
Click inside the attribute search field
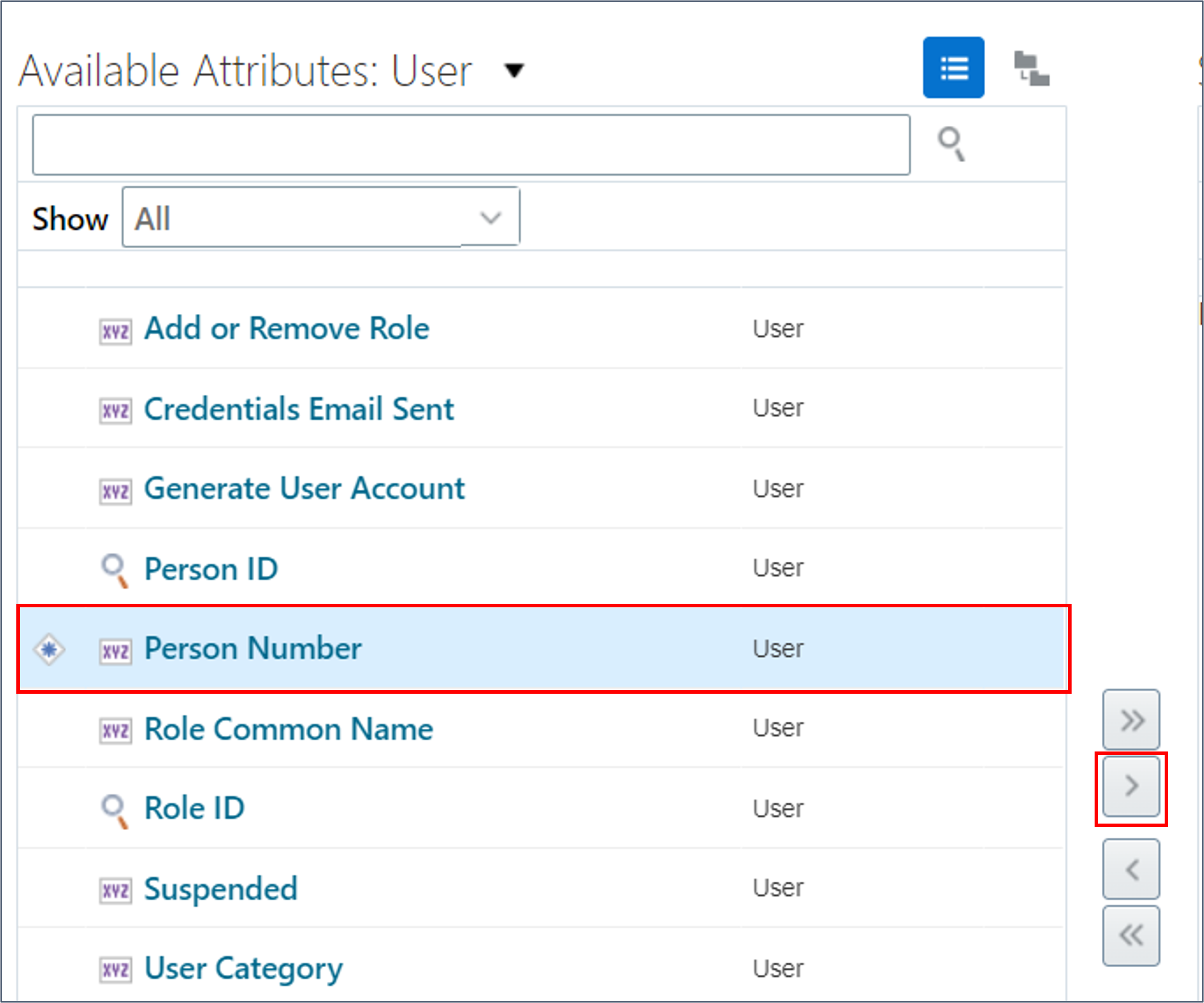470,145
